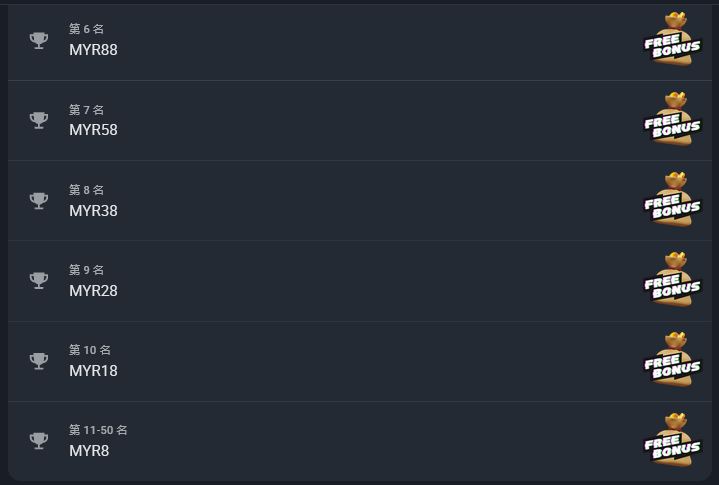Select the MYR58 prize text
This screenshot has height=485, width=719.
coord(93,130)
